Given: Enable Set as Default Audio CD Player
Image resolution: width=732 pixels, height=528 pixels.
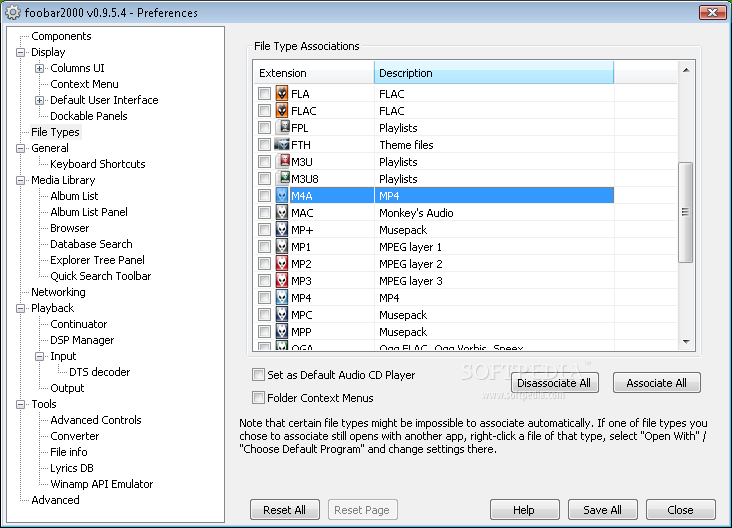Looking at the screenshot, I should tap(258, 374).
